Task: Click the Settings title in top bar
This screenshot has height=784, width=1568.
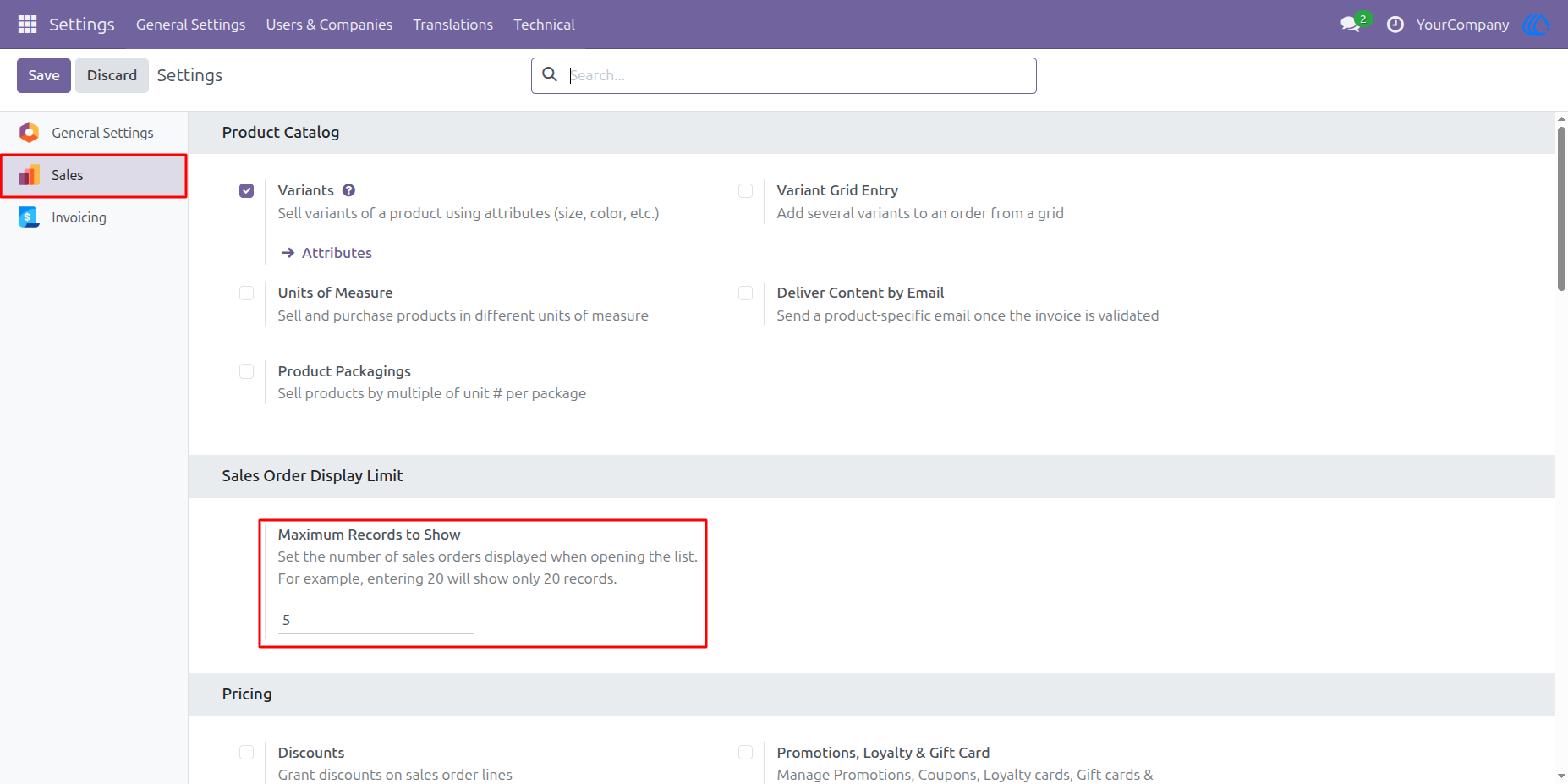Action: coord(81,25)
